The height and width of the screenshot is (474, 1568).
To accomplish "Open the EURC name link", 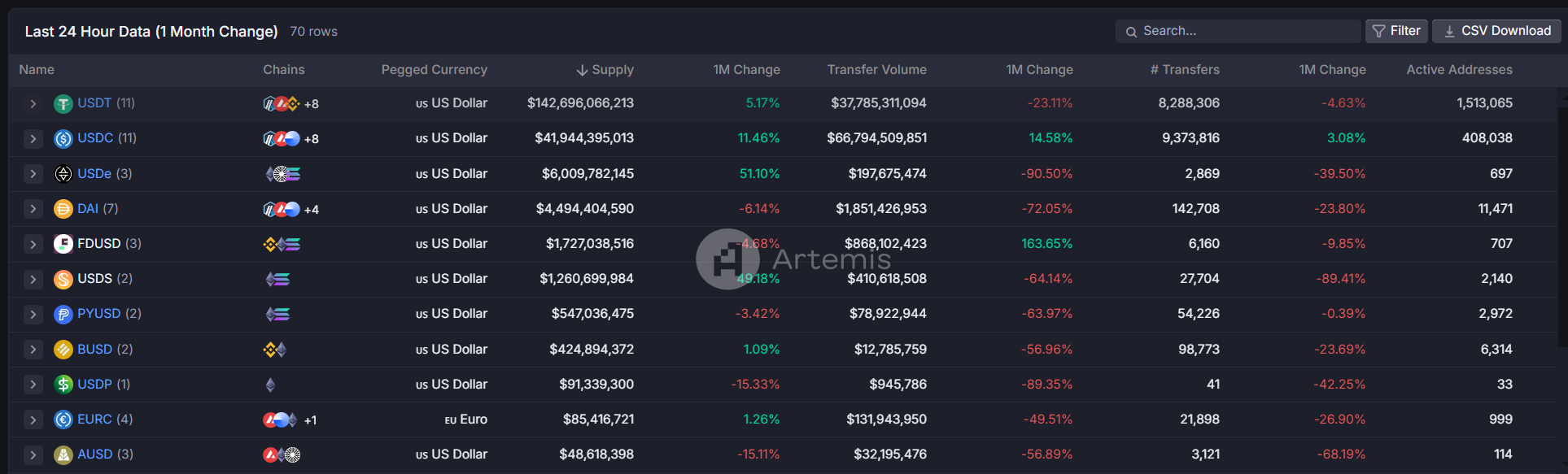I will (94, 420).
